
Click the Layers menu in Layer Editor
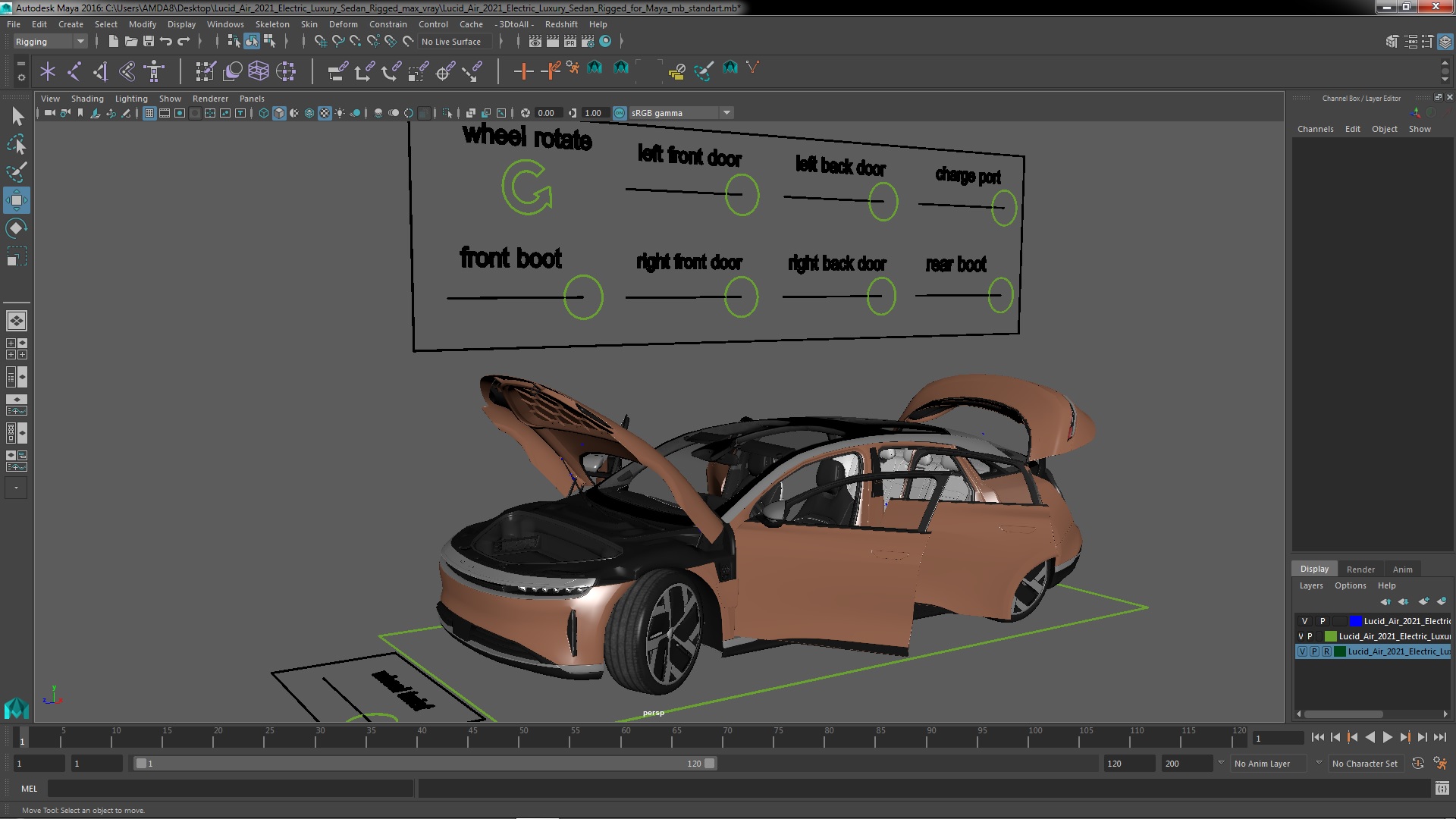(x=1310, y=585)
